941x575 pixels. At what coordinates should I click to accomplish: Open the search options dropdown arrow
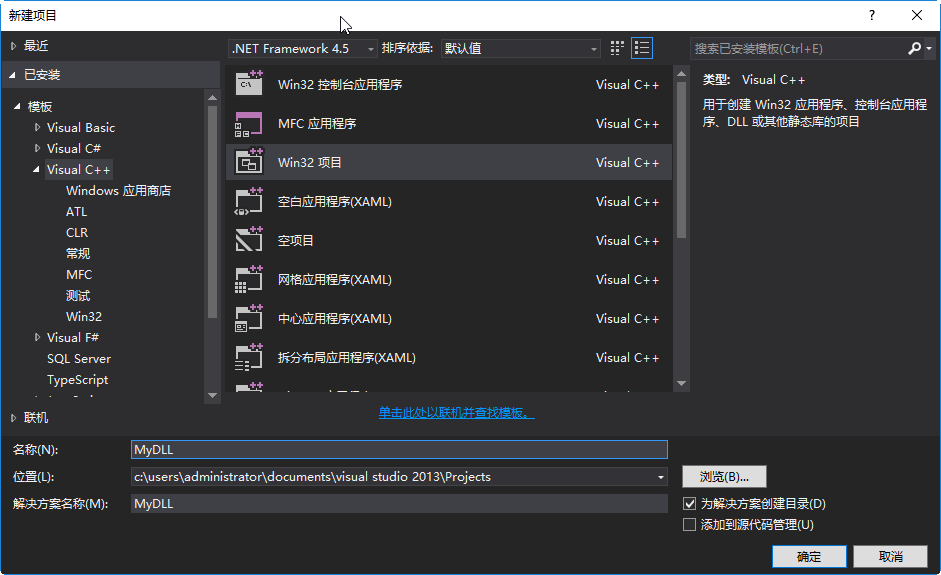[x=929, y=49]
